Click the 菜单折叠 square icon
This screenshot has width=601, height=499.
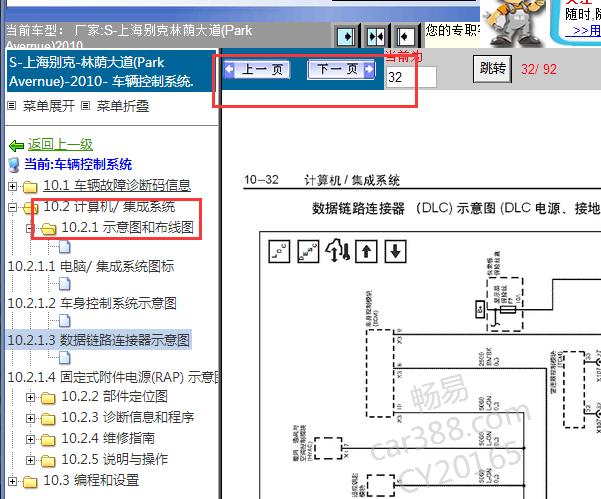[85, 106]
